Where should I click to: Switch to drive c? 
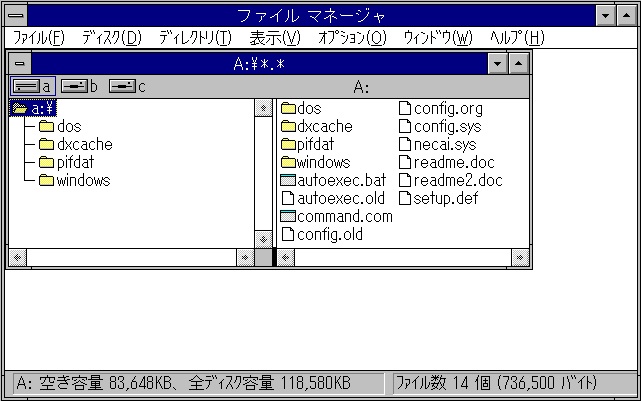126,86
